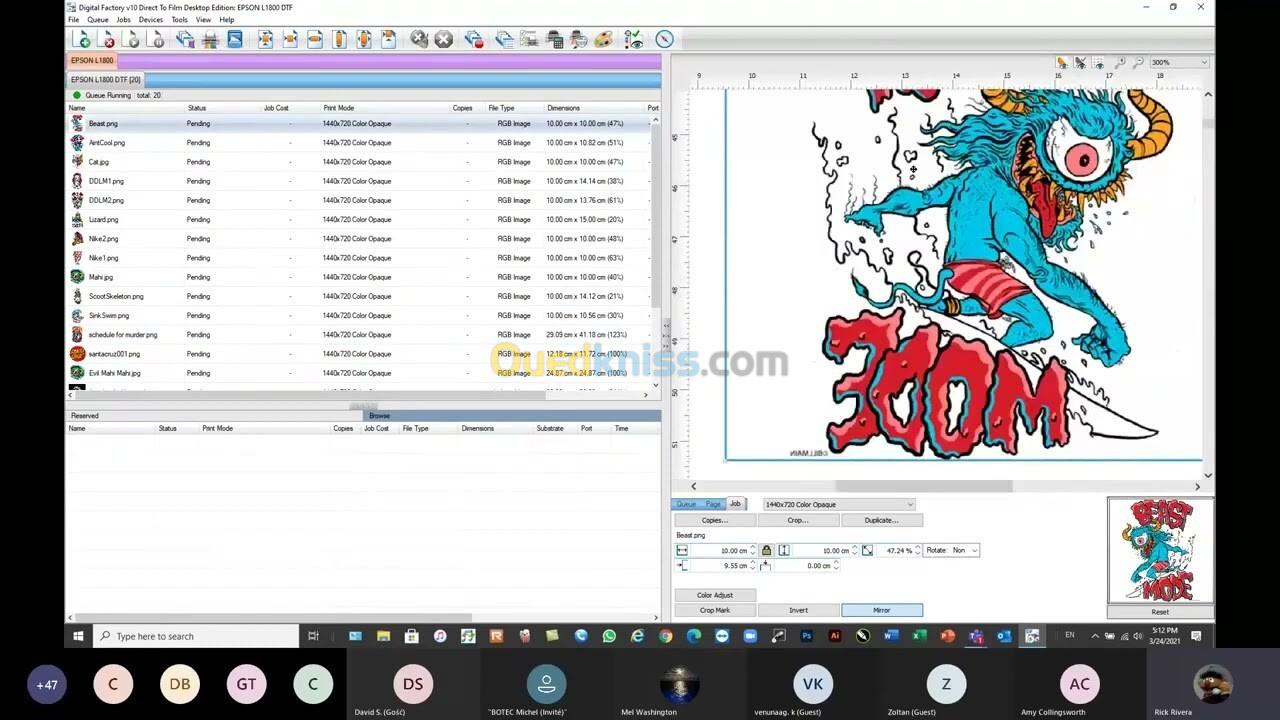The height and width of the screenshot is (720, 1280).
Task: Click the color palette toolbar icon
Action: [603, 39]
